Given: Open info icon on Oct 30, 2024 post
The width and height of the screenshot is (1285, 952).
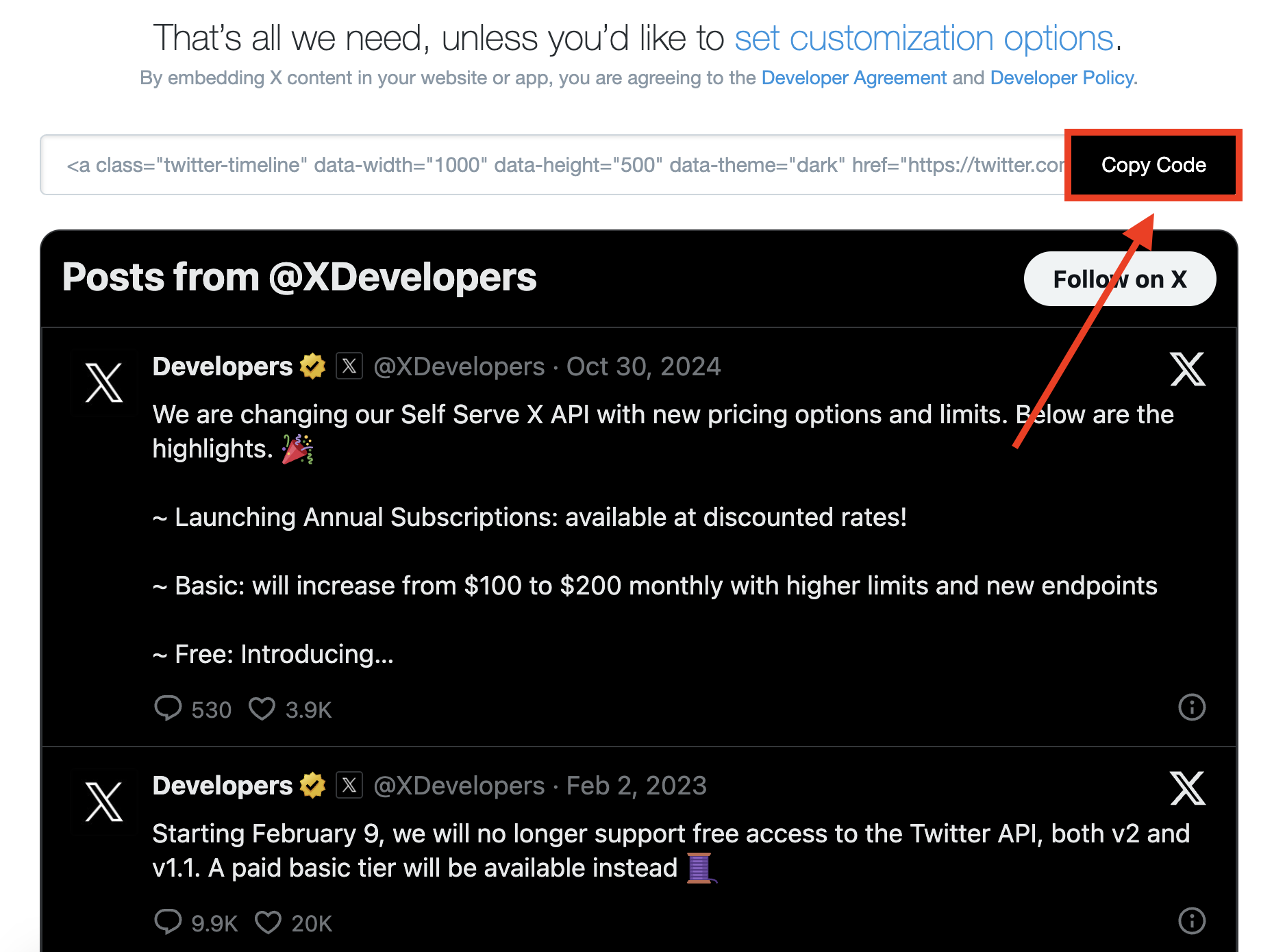Looking at the screenshot, I should tap(1192, 707).
